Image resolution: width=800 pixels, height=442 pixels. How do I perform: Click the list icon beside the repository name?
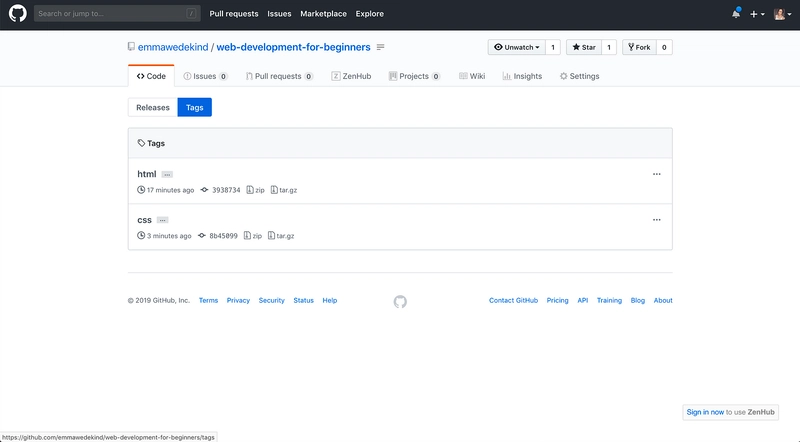click(x=380, y=47)
